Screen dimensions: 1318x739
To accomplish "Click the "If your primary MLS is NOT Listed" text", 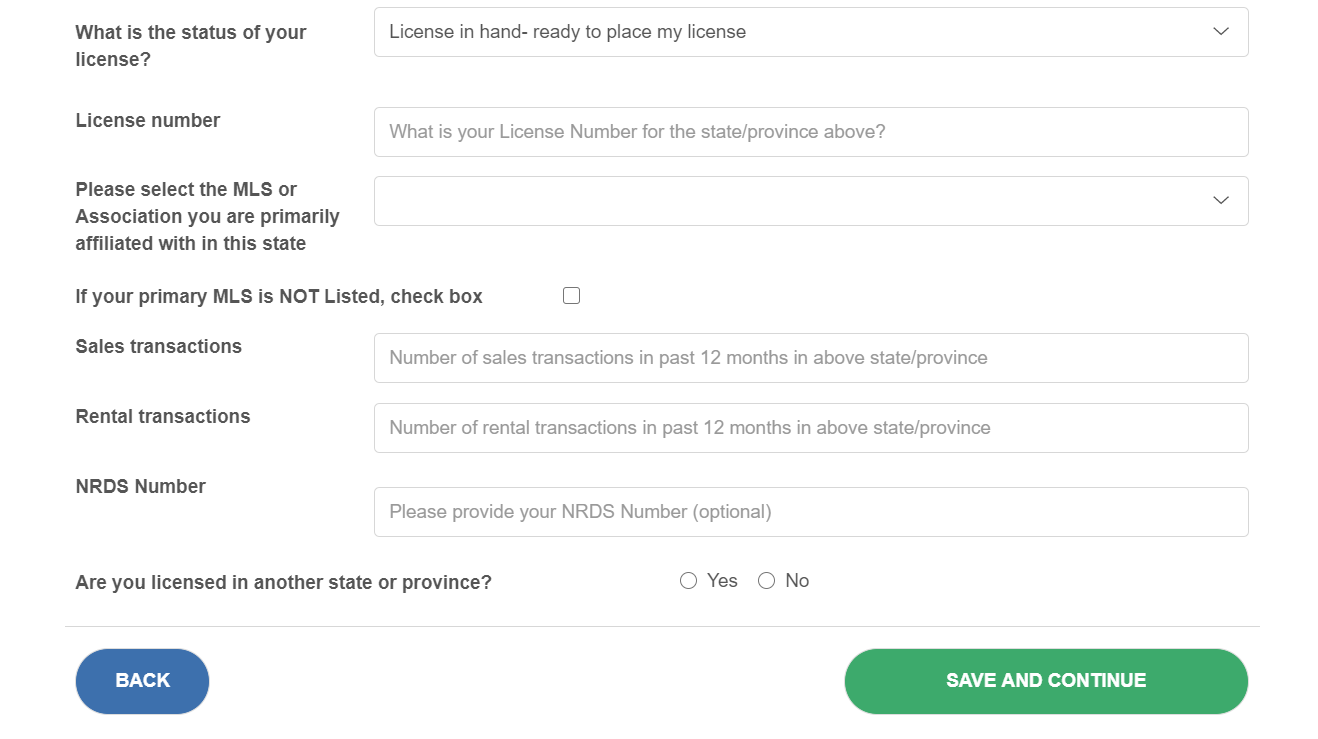I will click(279, 297).
